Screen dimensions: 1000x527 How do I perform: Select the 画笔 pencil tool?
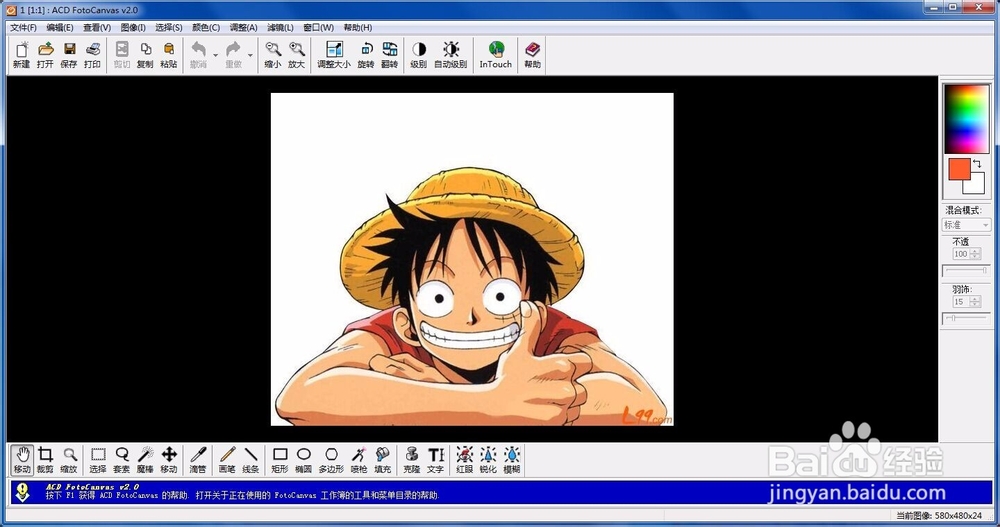[x=227, y=460]
